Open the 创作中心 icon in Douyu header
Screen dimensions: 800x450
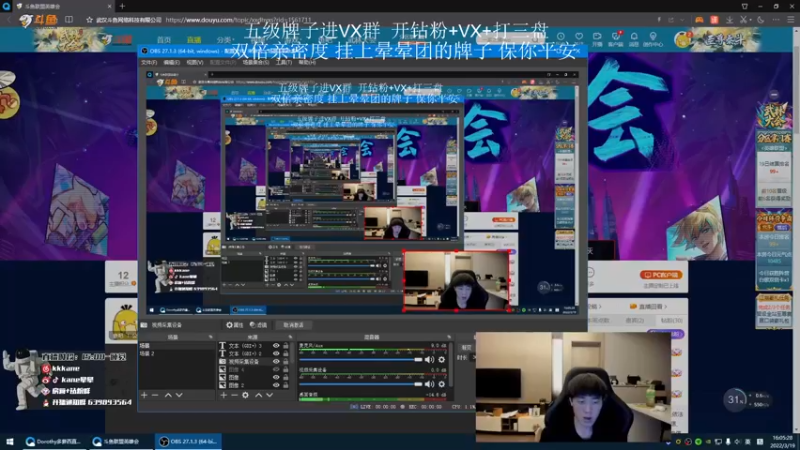[653, 39]
